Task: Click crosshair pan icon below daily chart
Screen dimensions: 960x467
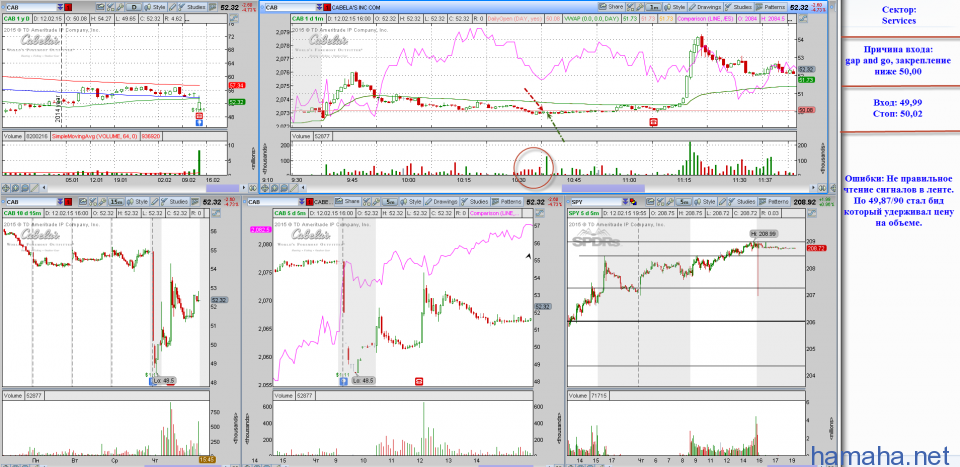Action: tap(6, 188)
